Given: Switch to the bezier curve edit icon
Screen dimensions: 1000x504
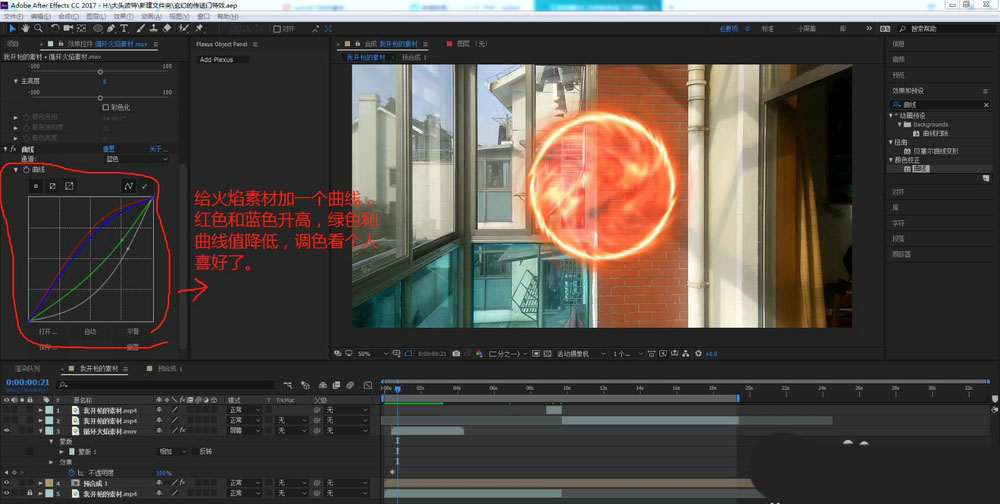Looking at the screenshot, I should pos(128,186).
